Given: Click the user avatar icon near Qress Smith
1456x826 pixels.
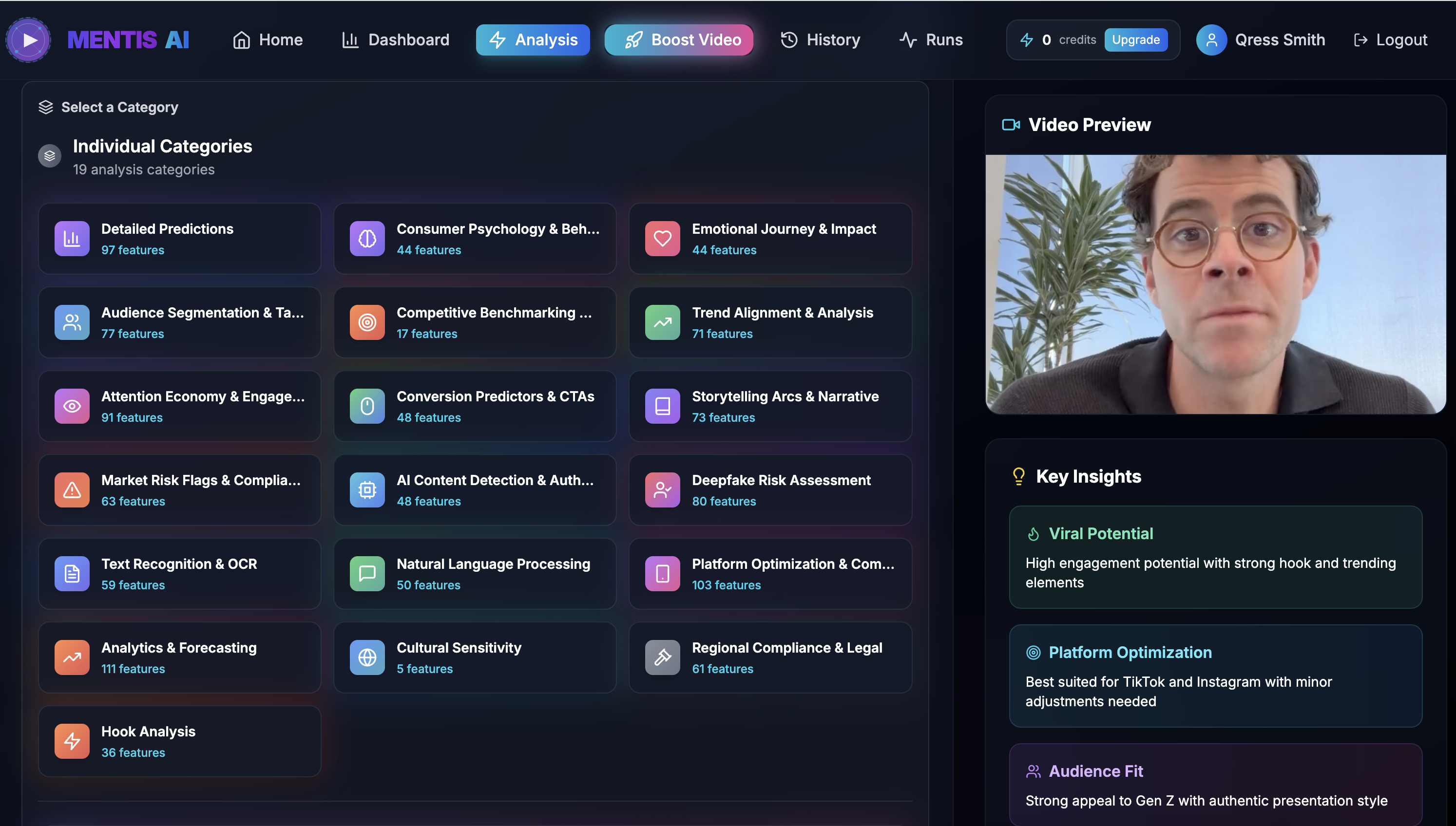Looking at the screenshot, I should pyautogui.click(x=1211, y=40).
